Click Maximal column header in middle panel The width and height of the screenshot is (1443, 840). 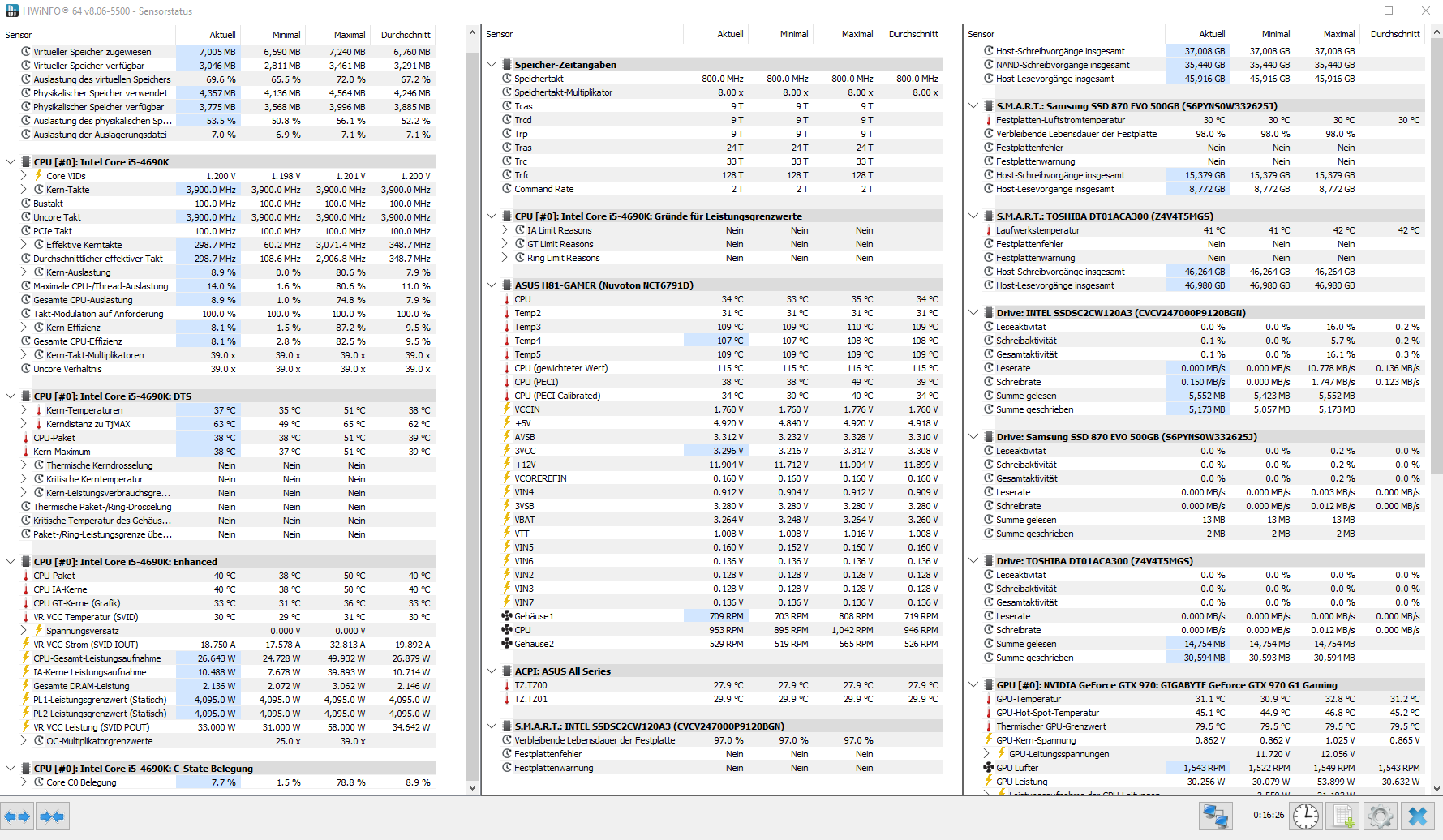pos(845,34)
